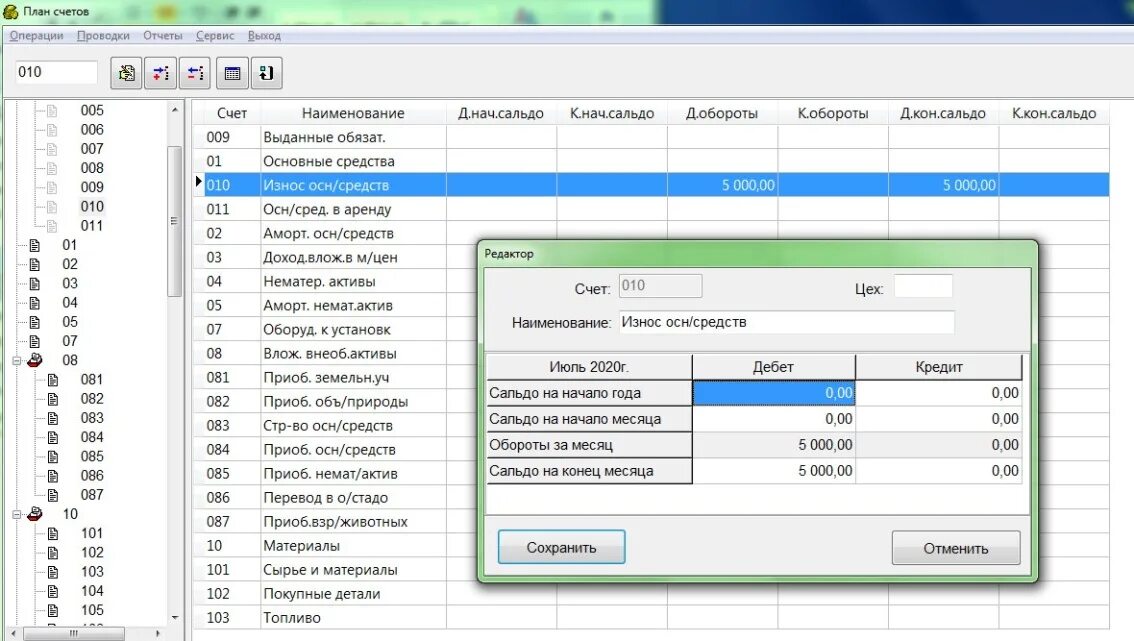Image resolution: width=1134 pixels, height=641 pixels.
Task: Click the document icon of tree item 101
Action: [x=53, y=533]
